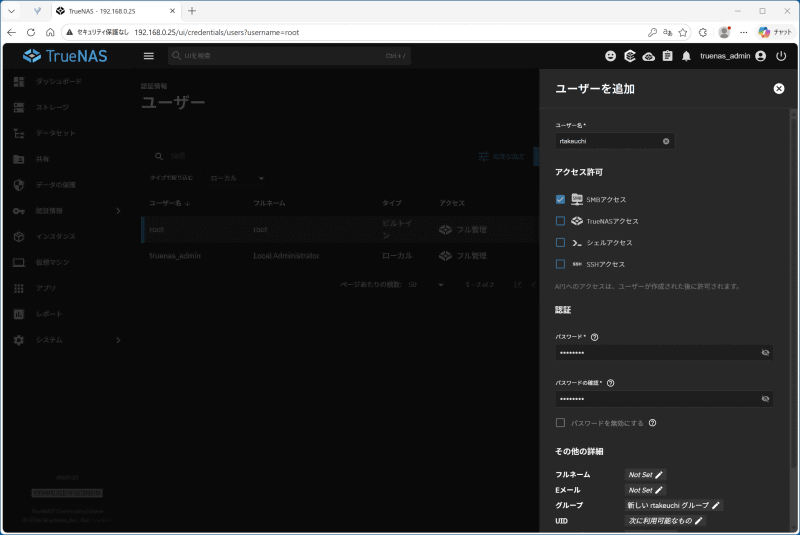Image resolution: width=800 pixels, height=535 pixels.
Task: Select the root user row
Action: coord(340,230)
